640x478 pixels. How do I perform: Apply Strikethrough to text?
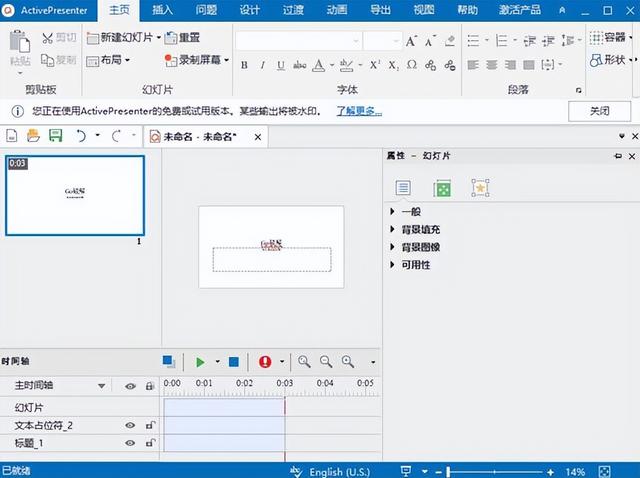click(x=300, y=65)
